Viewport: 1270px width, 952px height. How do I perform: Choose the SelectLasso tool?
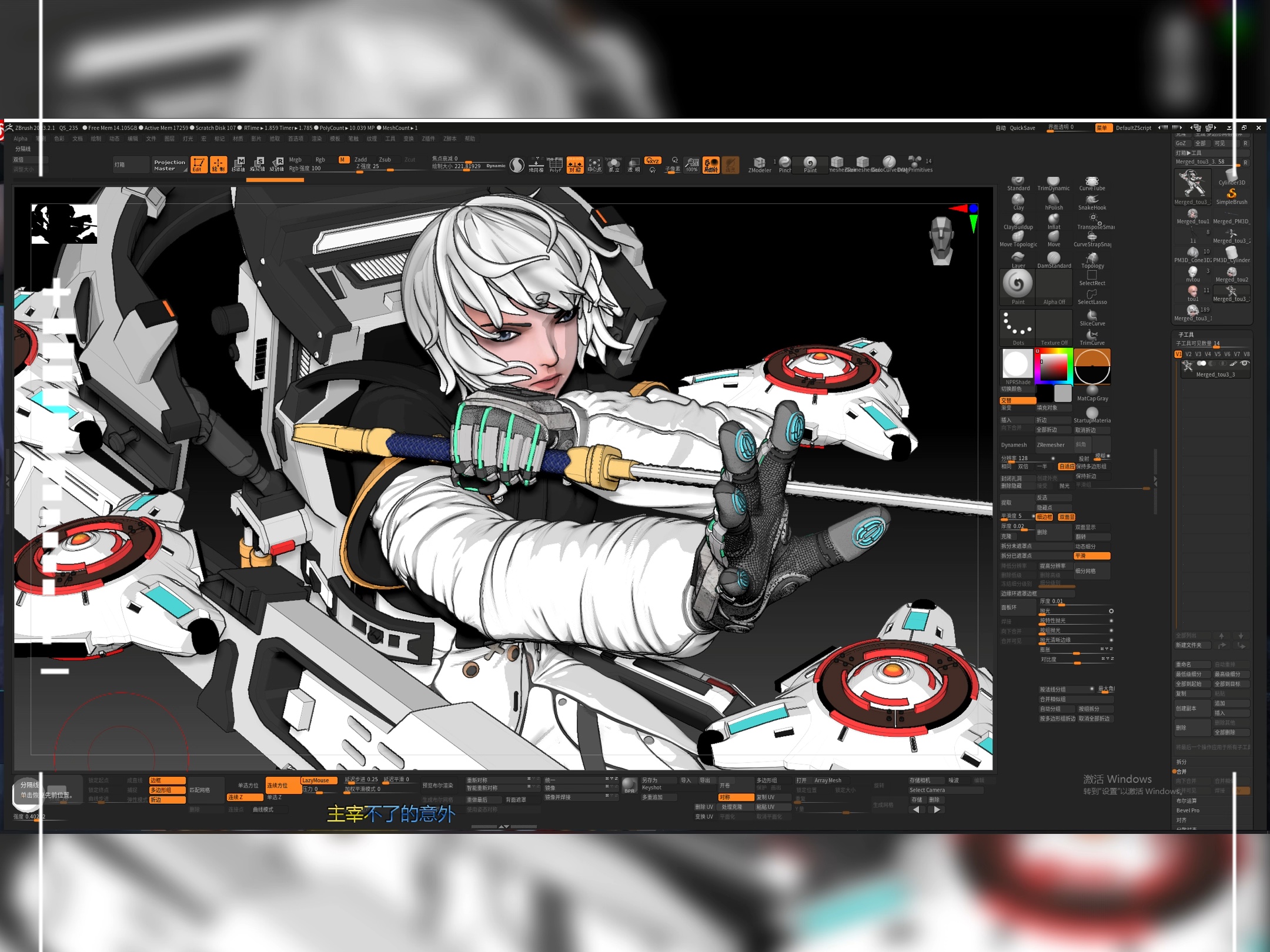click(1092, 297)
